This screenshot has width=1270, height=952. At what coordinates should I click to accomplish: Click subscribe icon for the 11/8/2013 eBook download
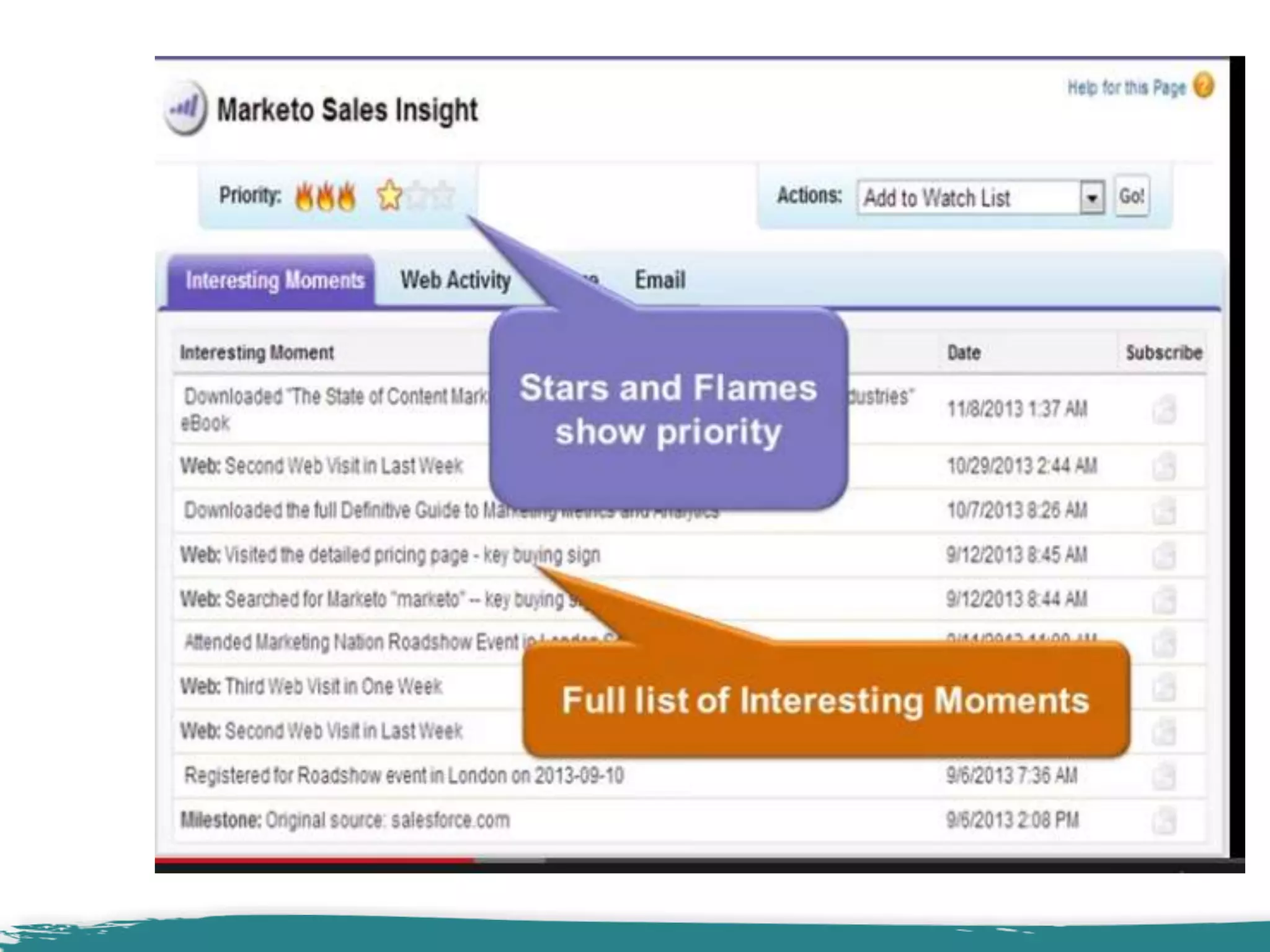pyautogui.click(x=1164, y=410)
